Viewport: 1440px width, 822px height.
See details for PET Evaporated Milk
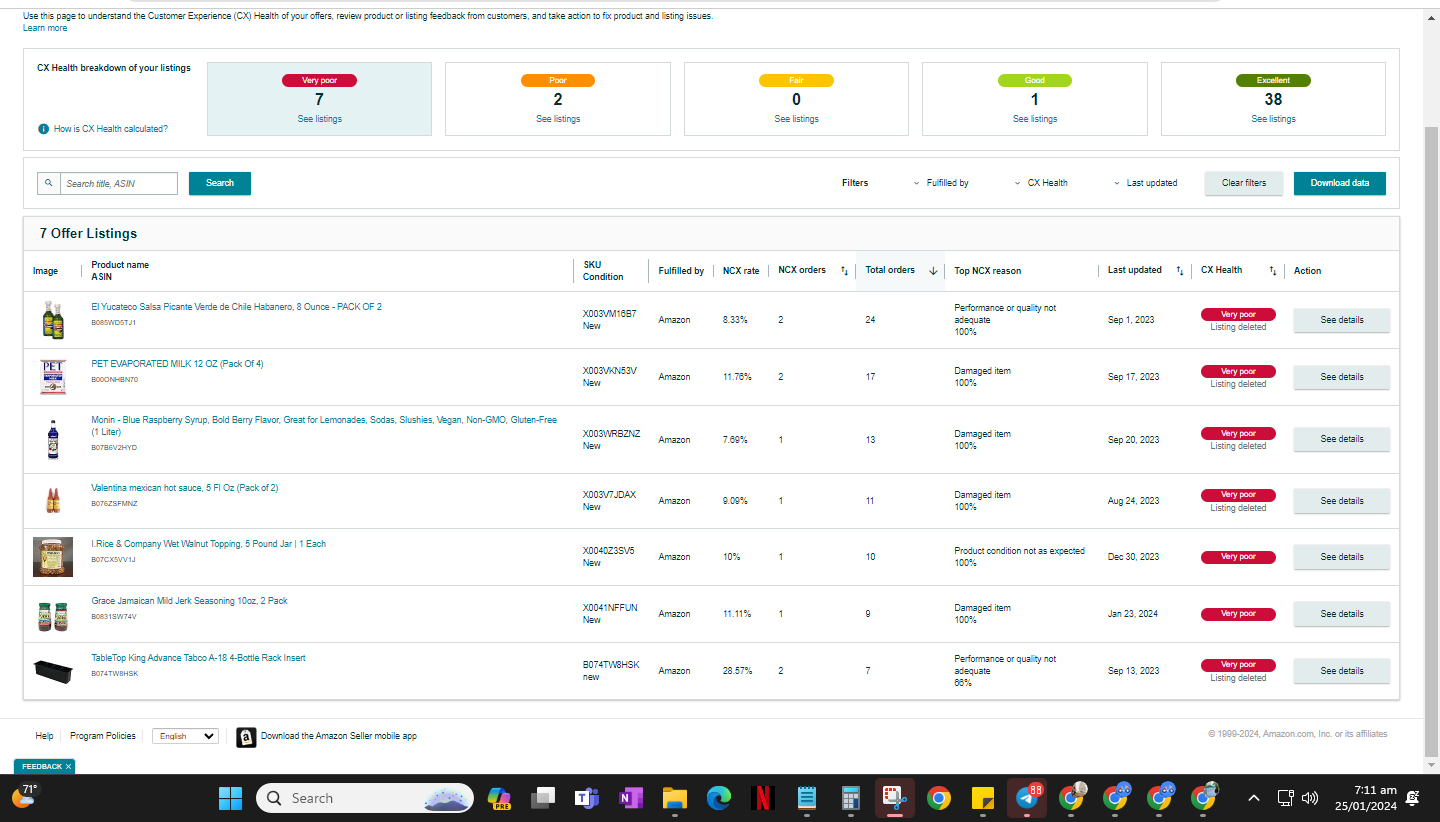pos(1342,377)
